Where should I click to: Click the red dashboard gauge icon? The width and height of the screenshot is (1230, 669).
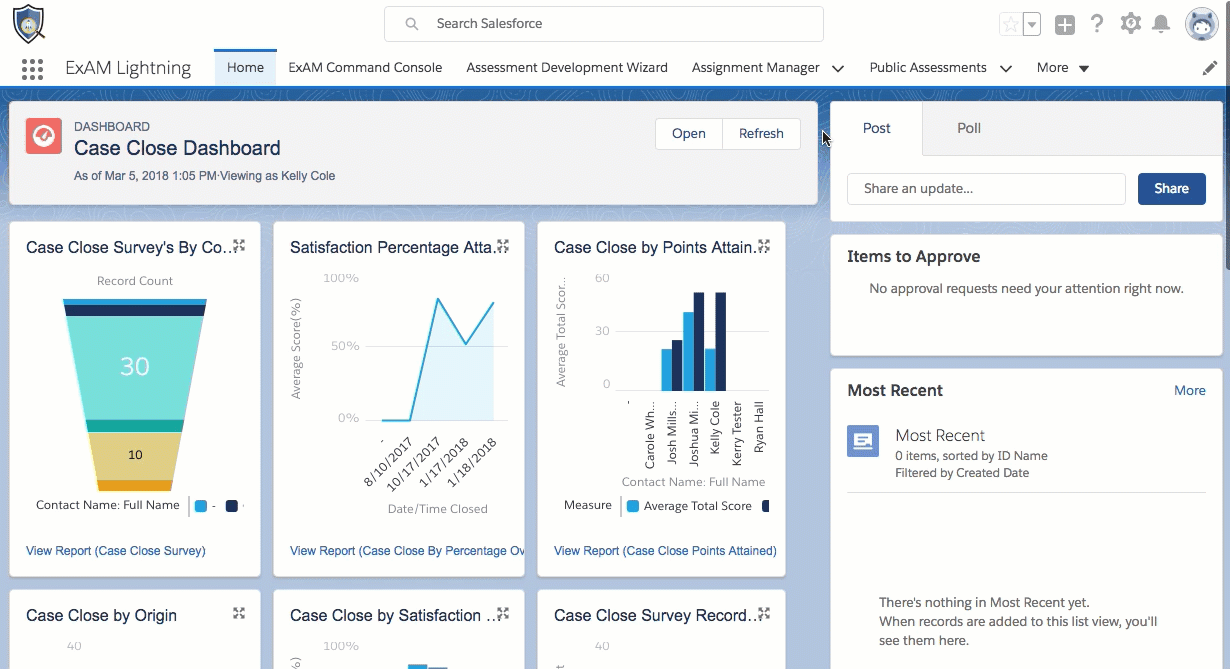point(44,136)
